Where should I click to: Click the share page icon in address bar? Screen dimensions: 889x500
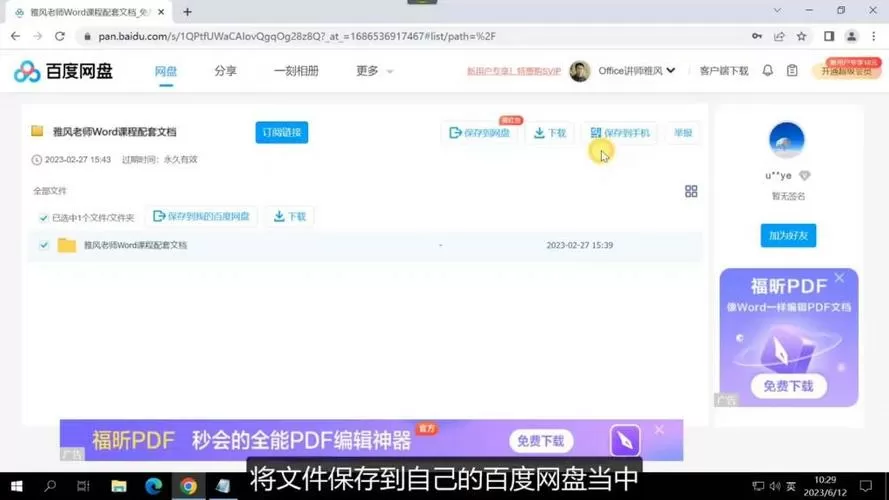(779, 36)
